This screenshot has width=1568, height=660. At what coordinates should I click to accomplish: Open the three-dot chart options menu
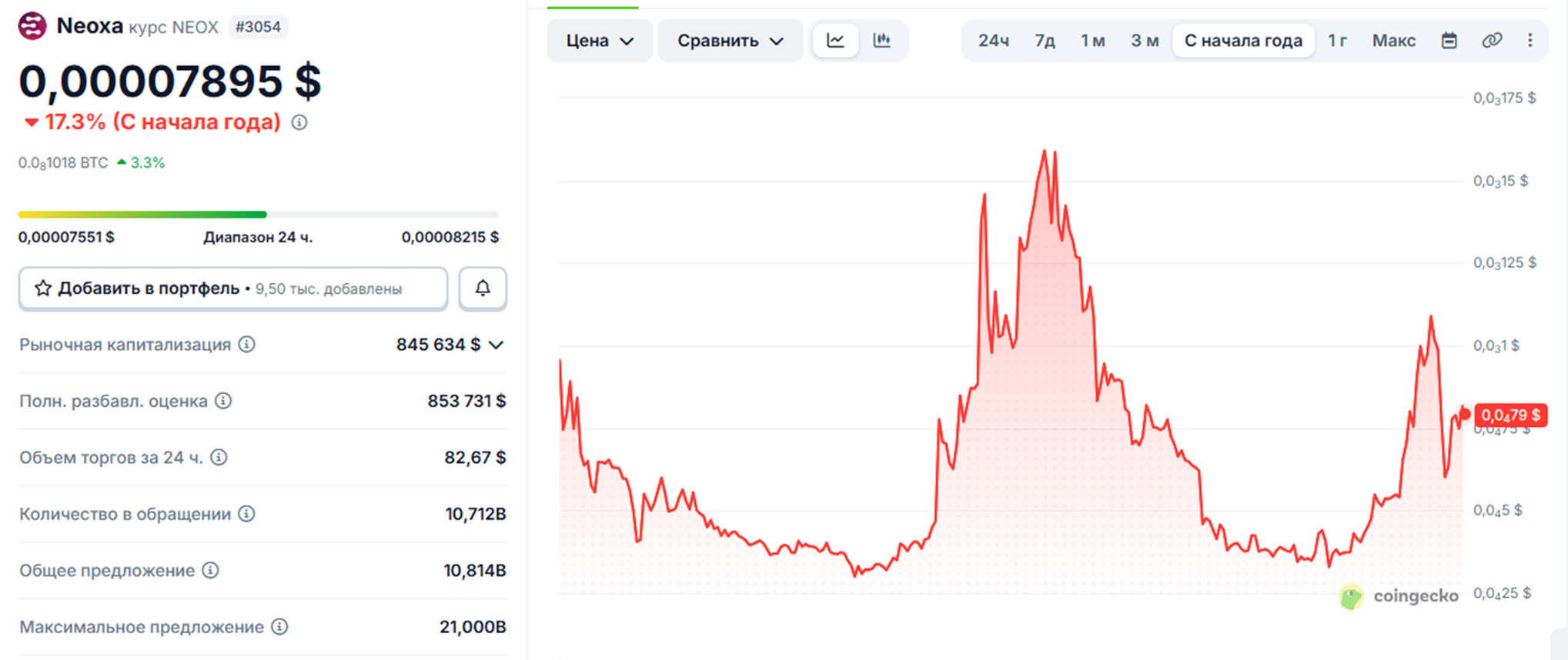coord(1530,40)
